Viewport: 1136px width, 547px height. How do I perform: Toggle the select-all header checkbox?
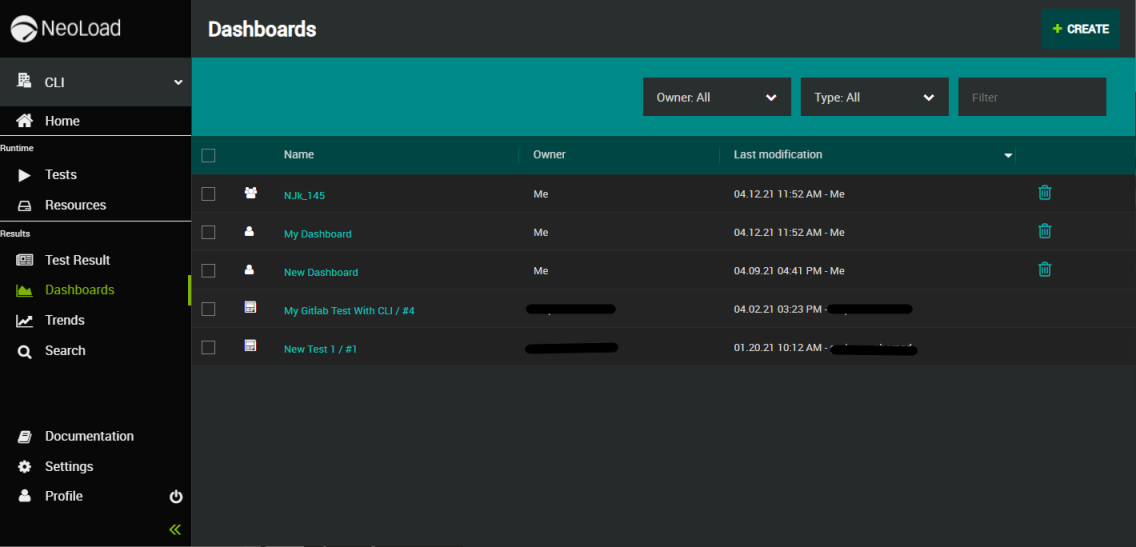point(209,155)
